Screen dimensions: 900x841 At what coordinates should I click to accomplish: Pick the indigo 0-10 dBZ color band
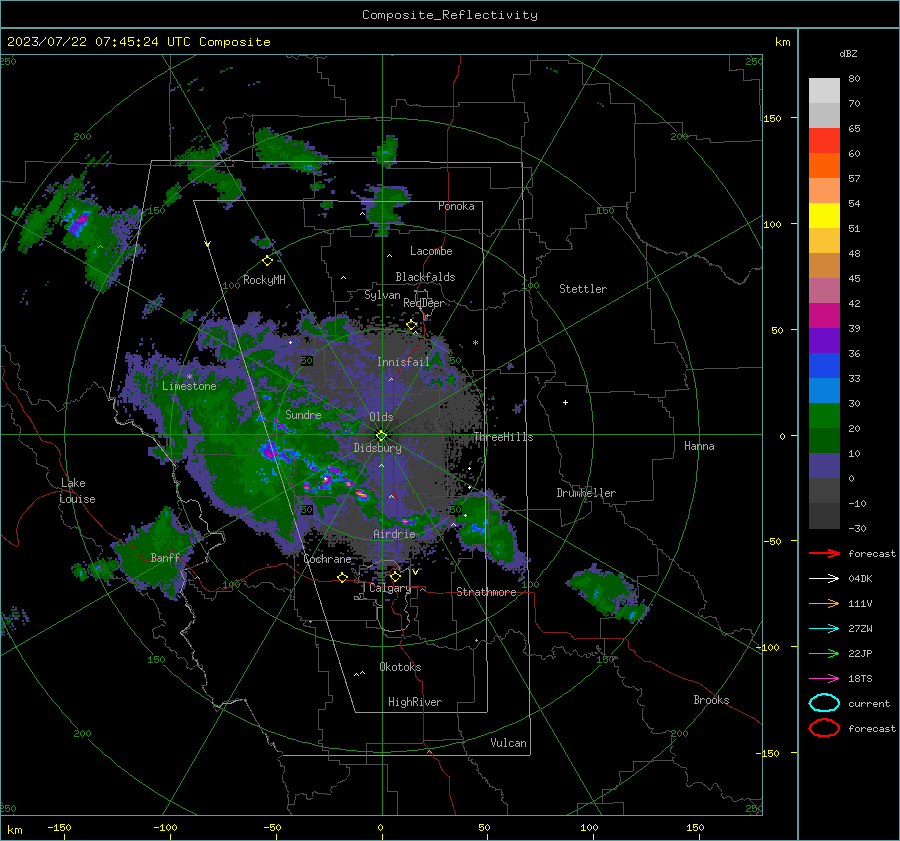tap(824, 466)
